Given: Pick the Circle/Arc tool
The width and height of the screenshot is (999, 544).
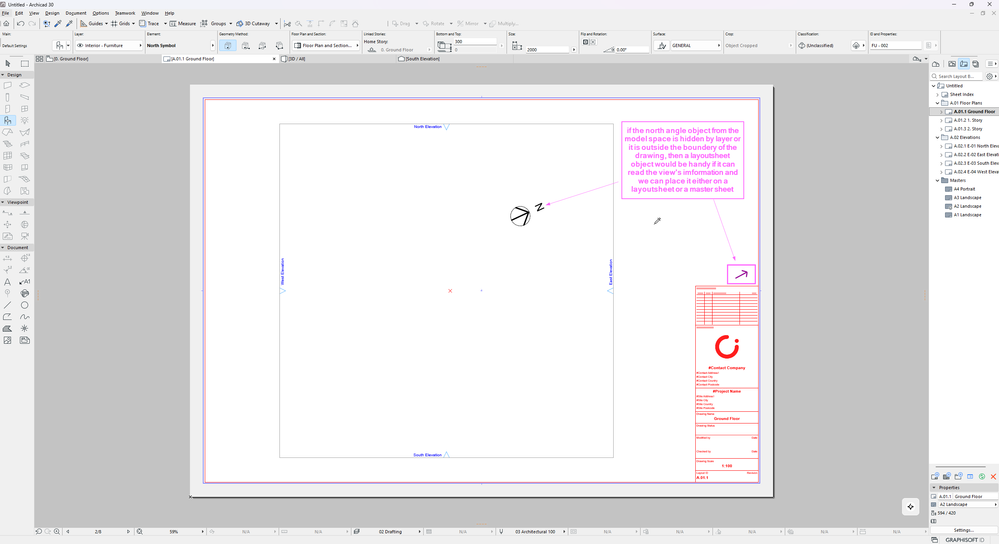Looking at the screenshot, I should point(25,305).
